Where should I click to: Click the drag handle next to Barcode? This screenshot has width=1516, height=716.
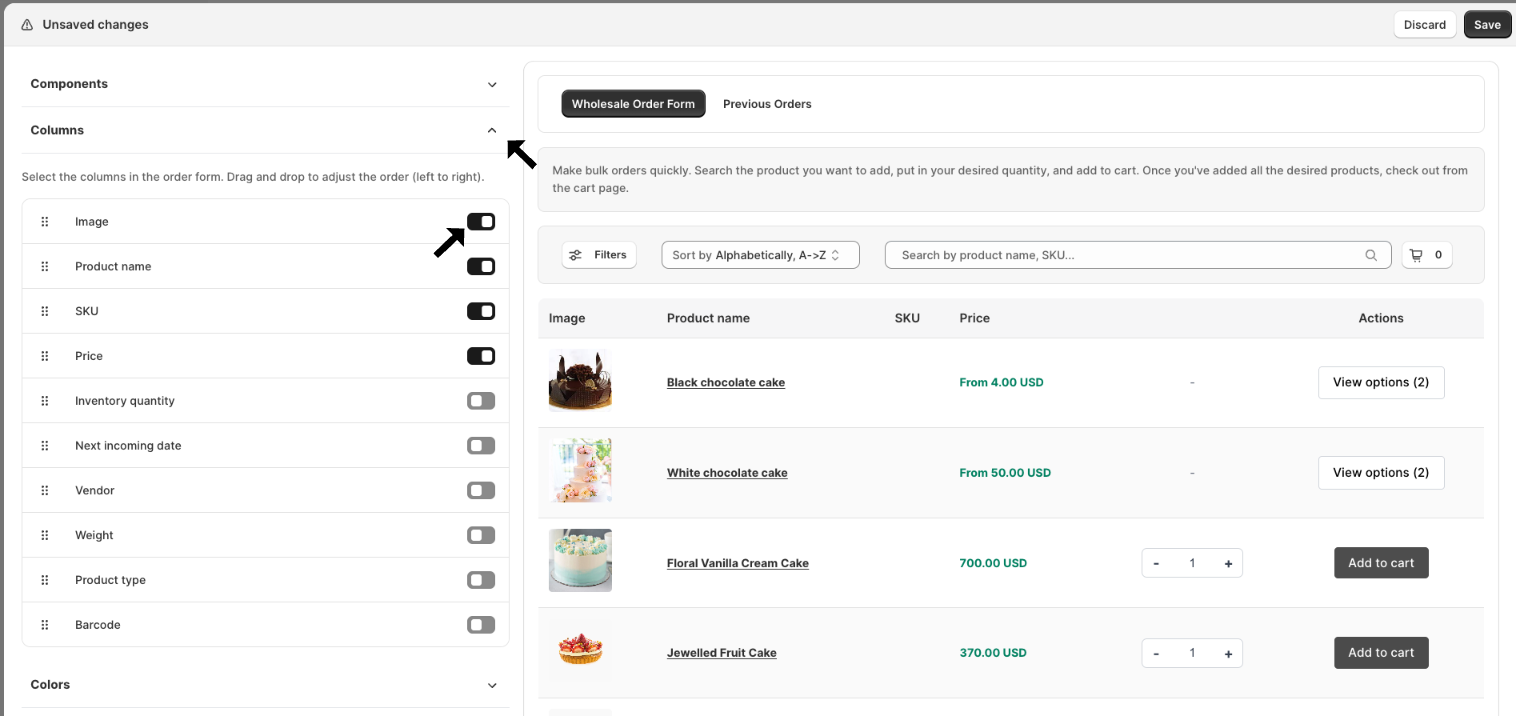(x=44, y=625)
